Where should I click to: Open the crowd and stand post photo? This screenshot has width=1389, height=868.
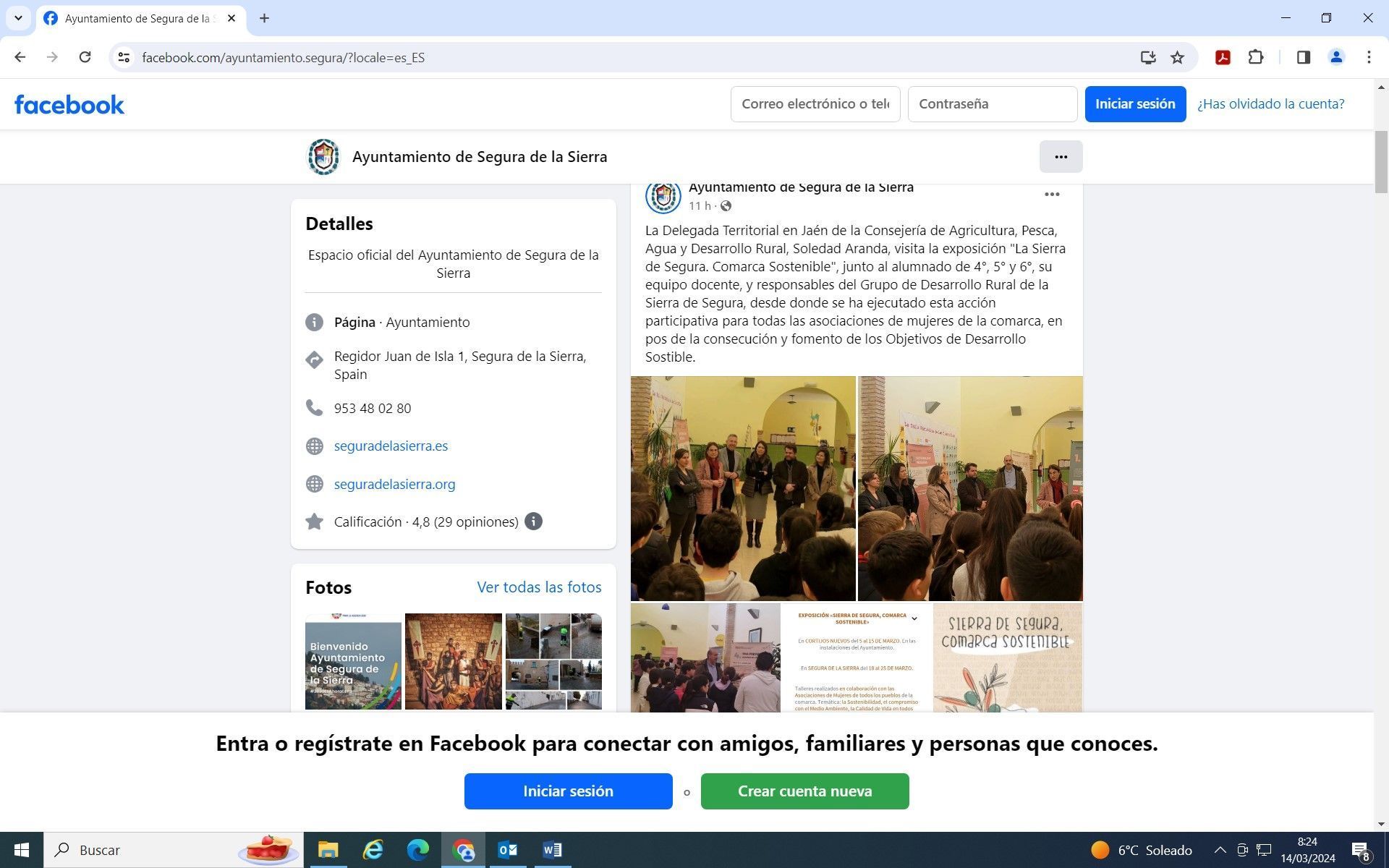(705, 658)
